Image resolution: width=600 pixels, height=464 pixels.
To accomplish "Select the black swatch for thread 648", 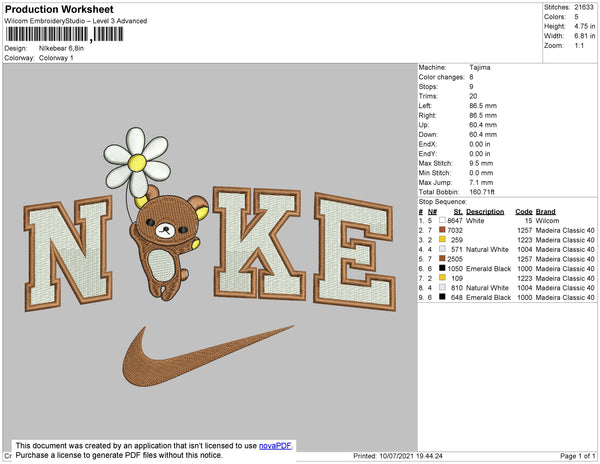I will [442, 297].
